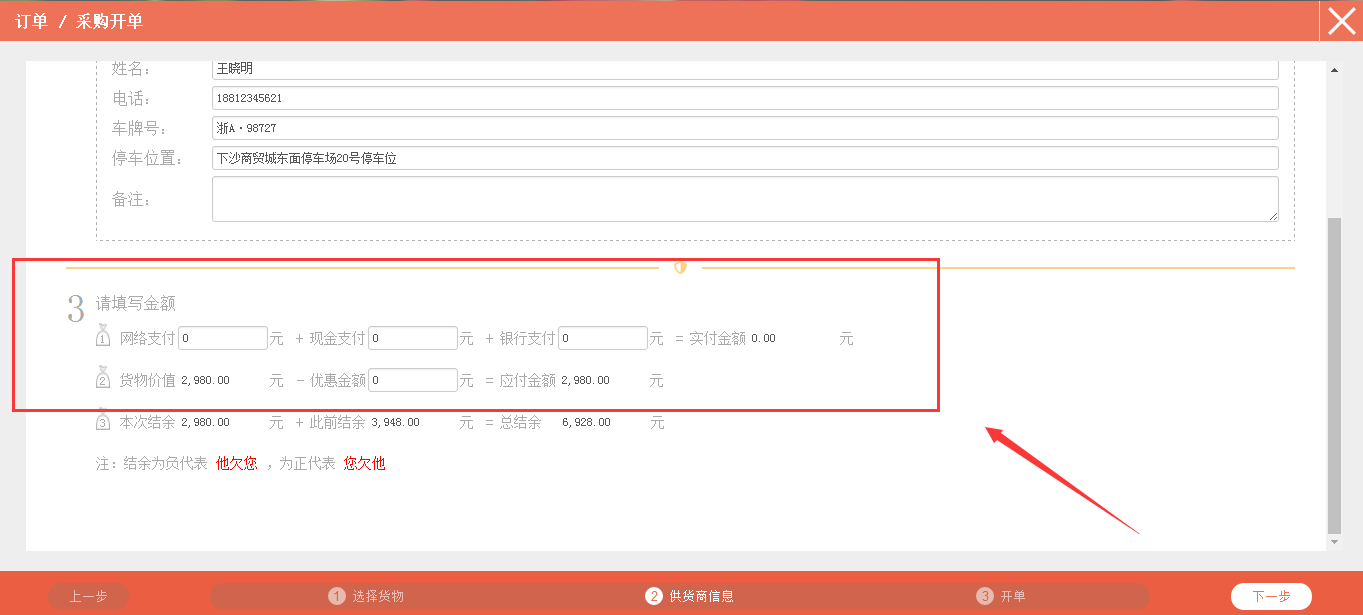Viewport: 1363px width, 615px height.
Task: Select the 银行支付 amount input
Action: [x=602, y=338]
